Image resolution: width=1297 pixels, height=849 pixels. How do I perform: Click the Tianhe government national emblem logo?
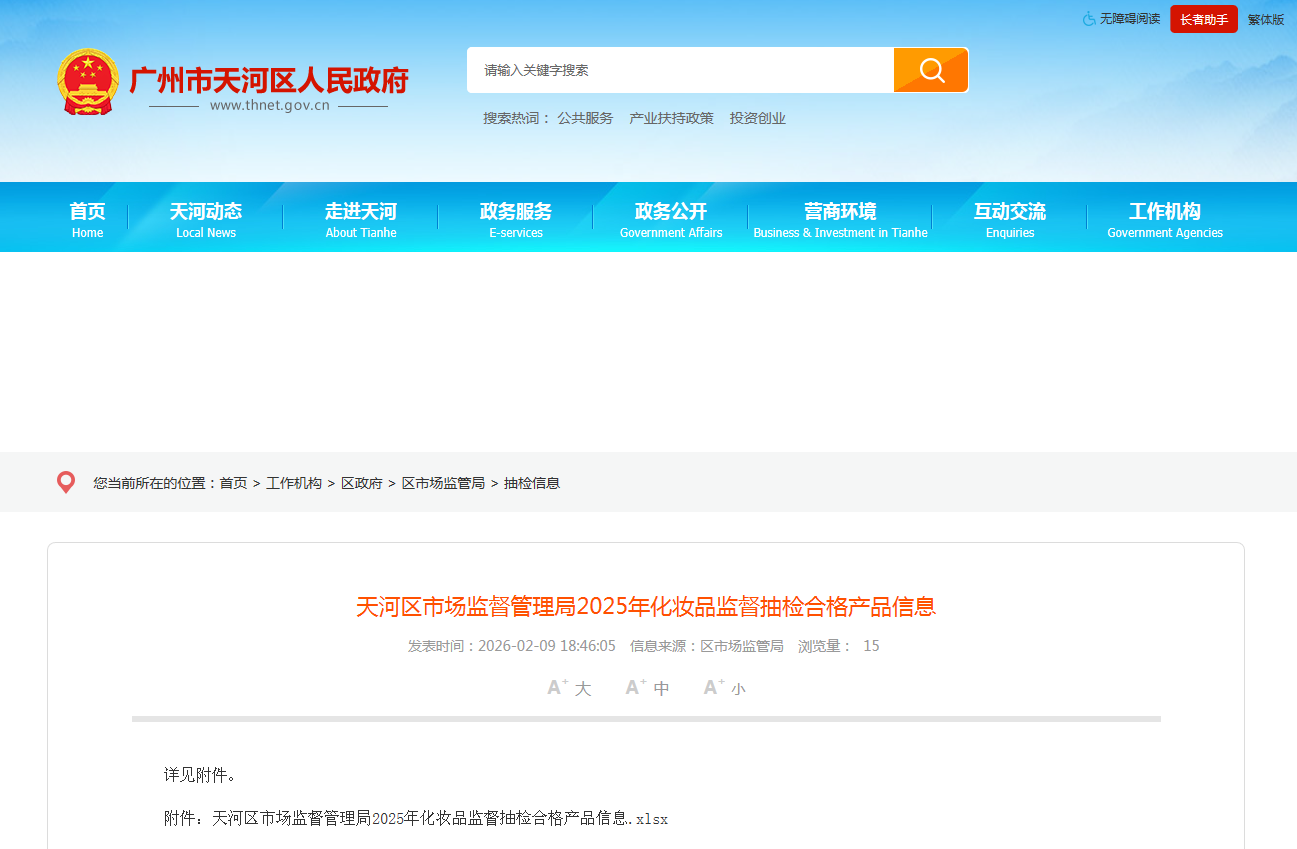[x=87, y=80]
